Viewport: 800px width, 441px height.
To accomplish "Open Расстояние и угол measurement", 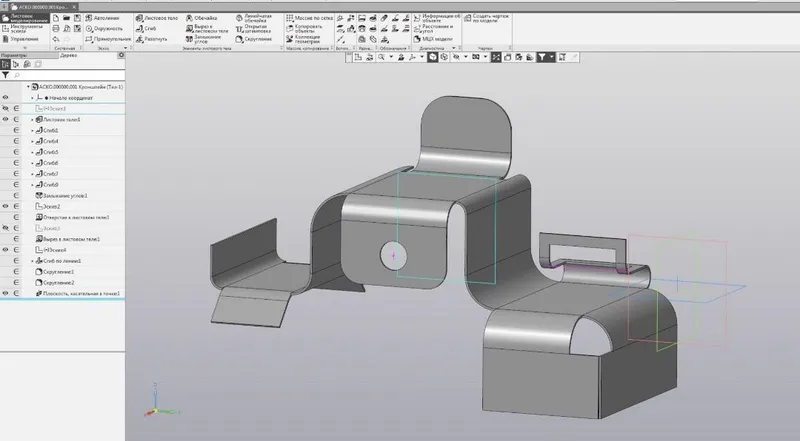I will click(x=433, y=29).
